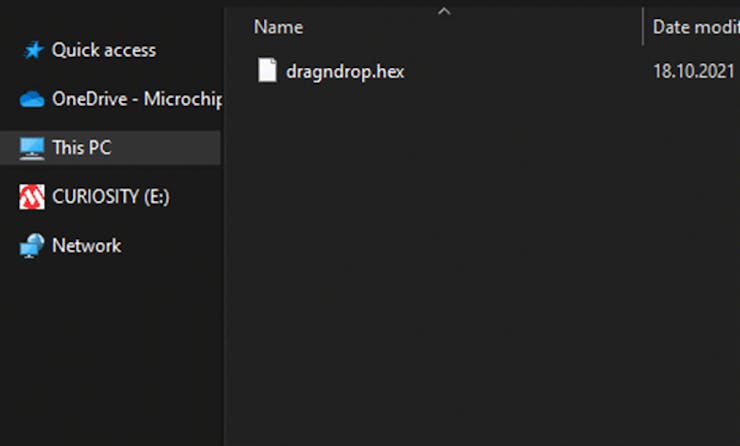Click the Network globe icon
The width and height of the screenshot is (740, 446).
click(x=33, y=246)
